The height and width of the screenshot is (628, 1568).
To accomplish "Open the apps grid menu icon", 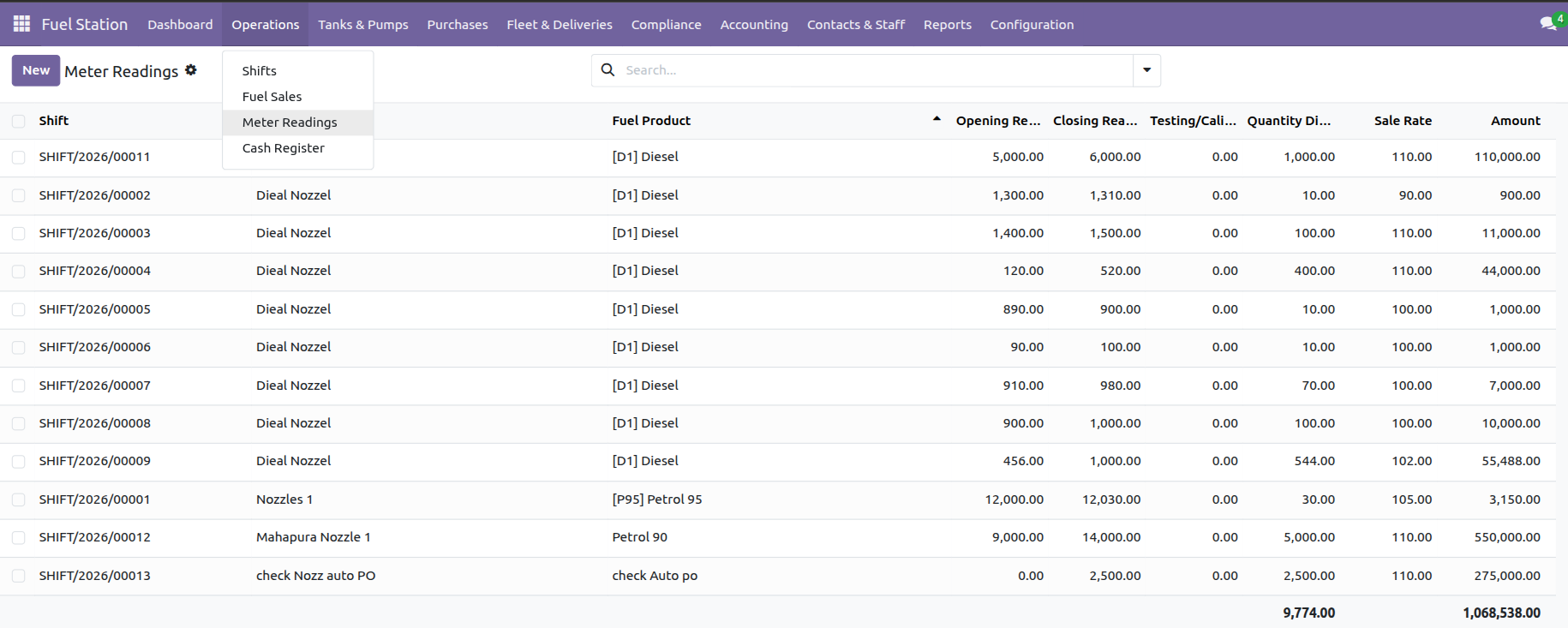I will [x=21, y=24].
